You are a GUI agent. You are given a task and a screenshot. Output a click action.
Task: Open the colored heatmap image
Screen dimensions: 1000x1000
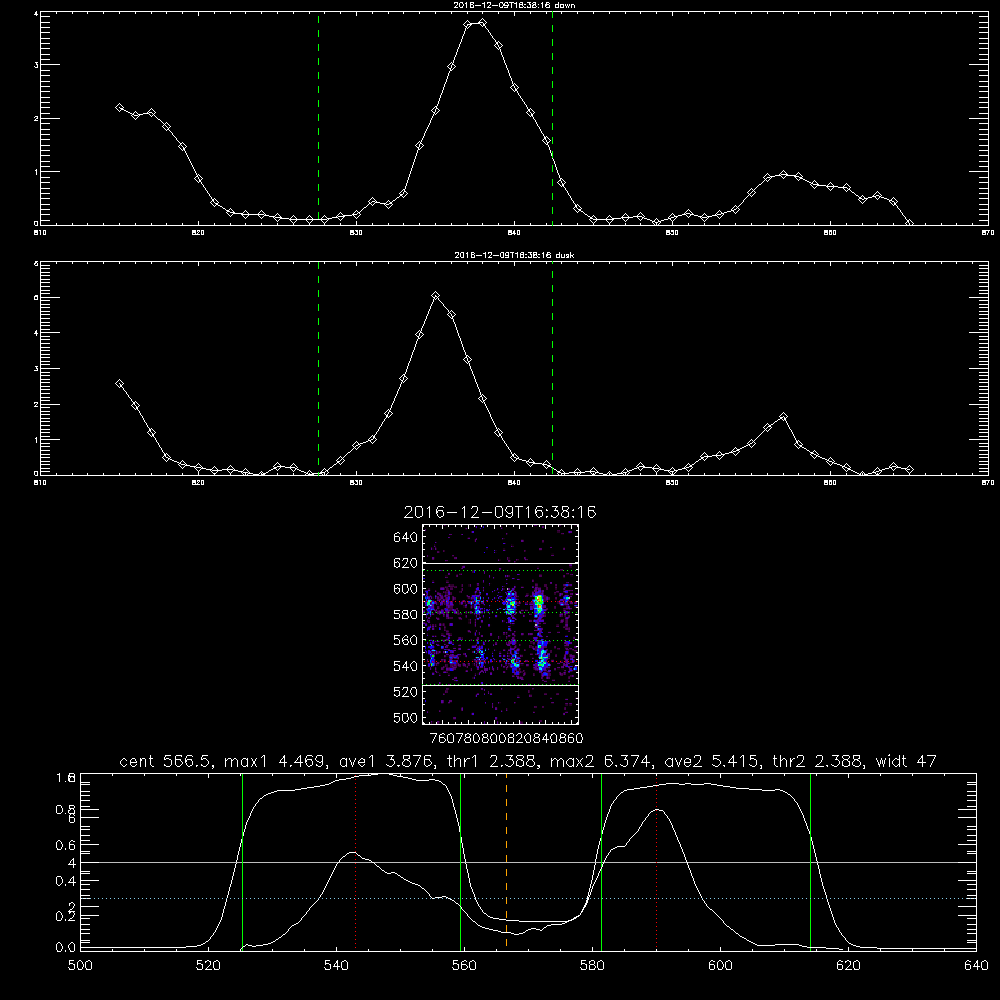coord(501,624)
